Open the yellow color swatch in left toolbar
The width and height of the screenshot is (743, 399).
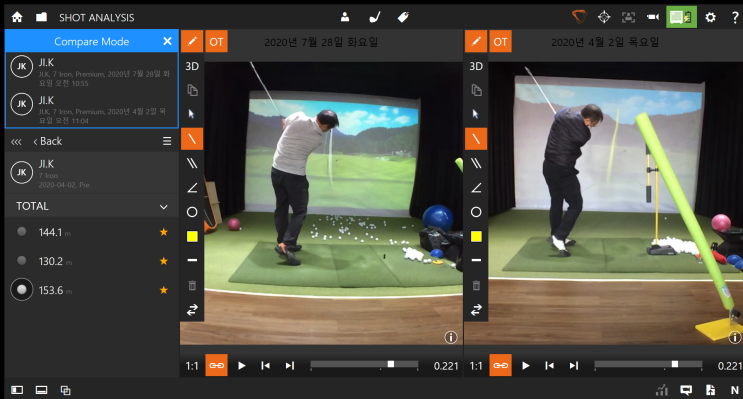[x=192, y=236]
